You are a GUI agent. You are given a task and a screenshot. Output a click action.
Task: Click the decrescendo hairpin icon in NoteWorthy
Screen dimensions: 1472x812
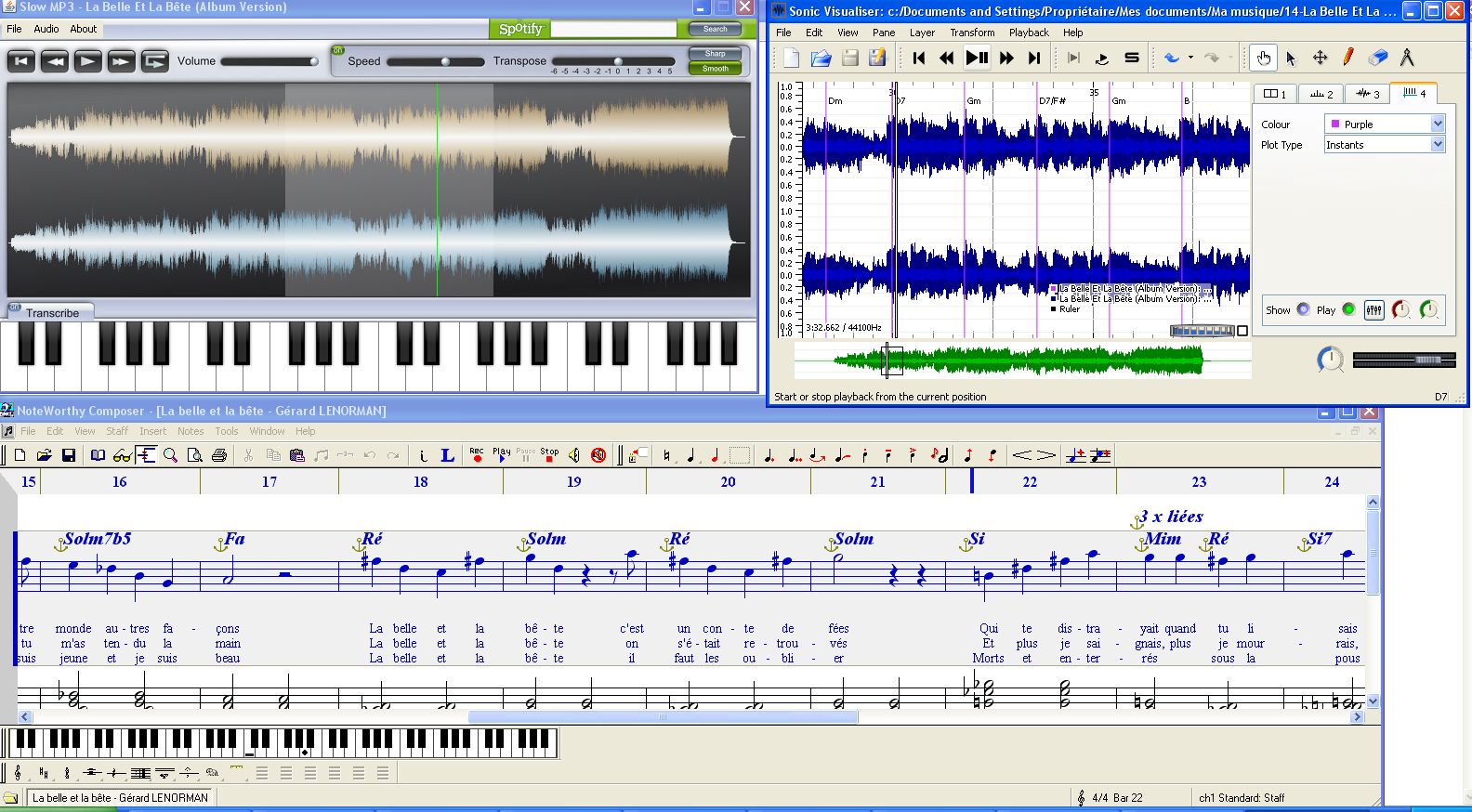pos(1045,455)
